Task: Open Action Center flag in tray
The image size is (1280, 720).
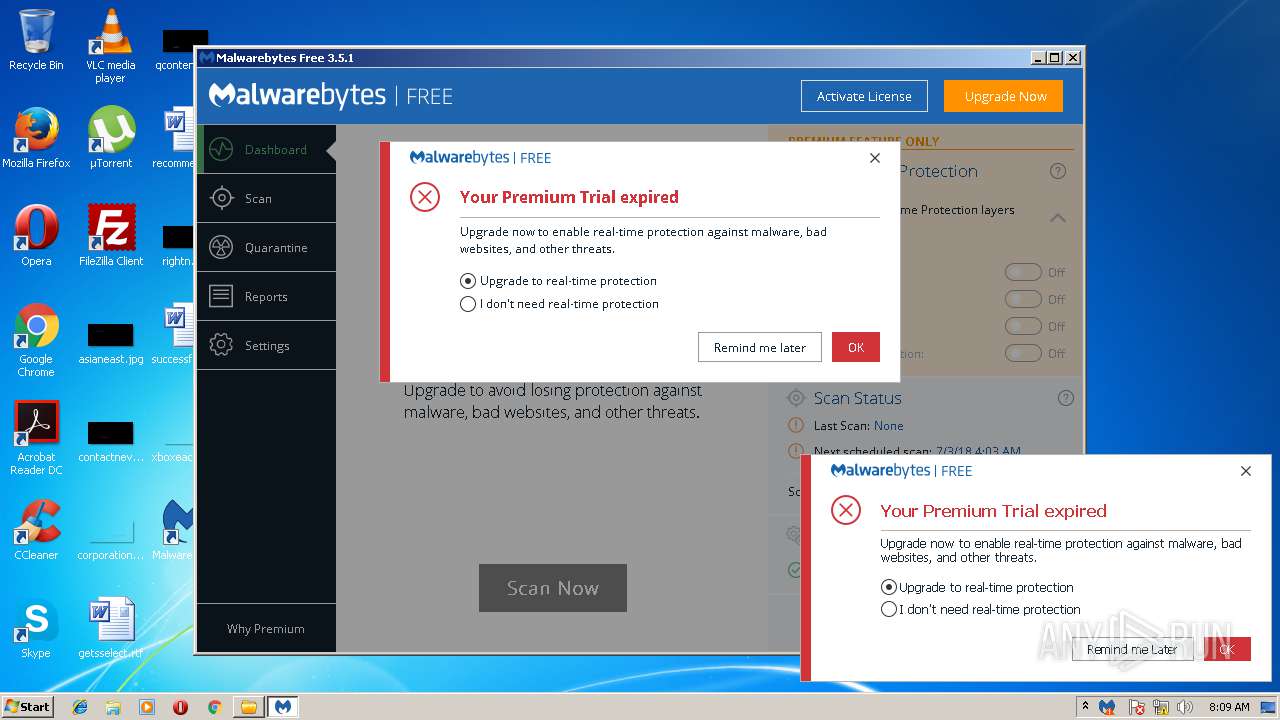Action: (1137, 707)
